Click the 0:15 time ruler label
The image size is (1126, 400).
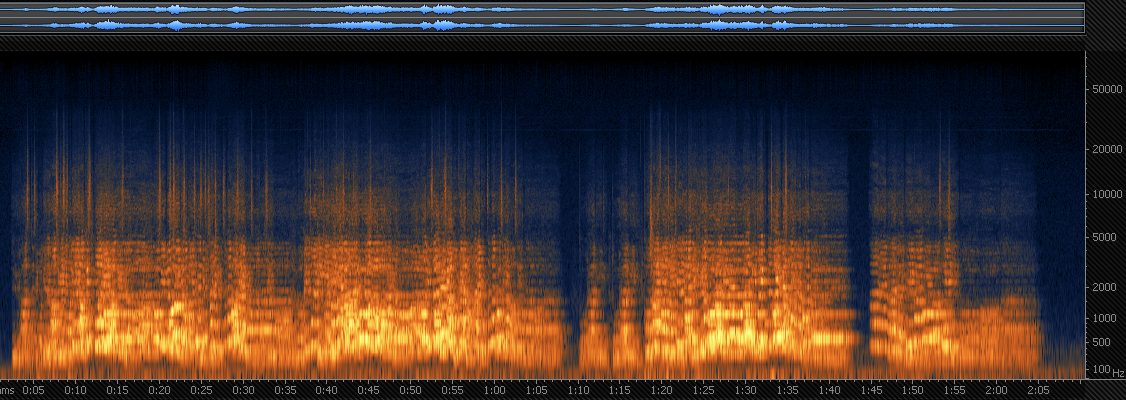[x=117, y=390]
